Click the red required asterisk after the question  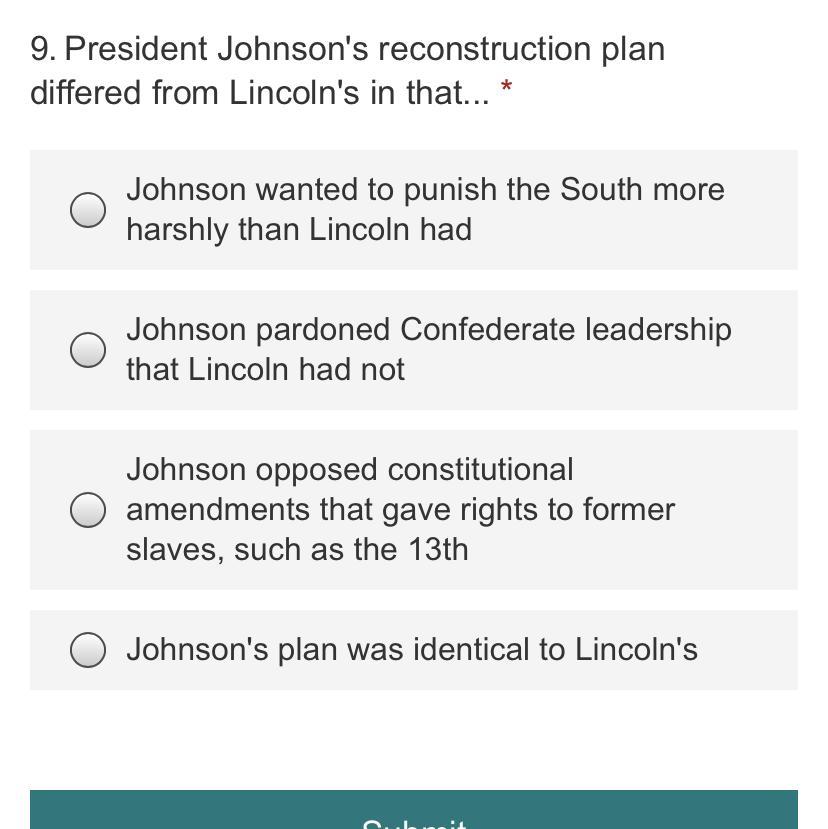coord(506,86)
